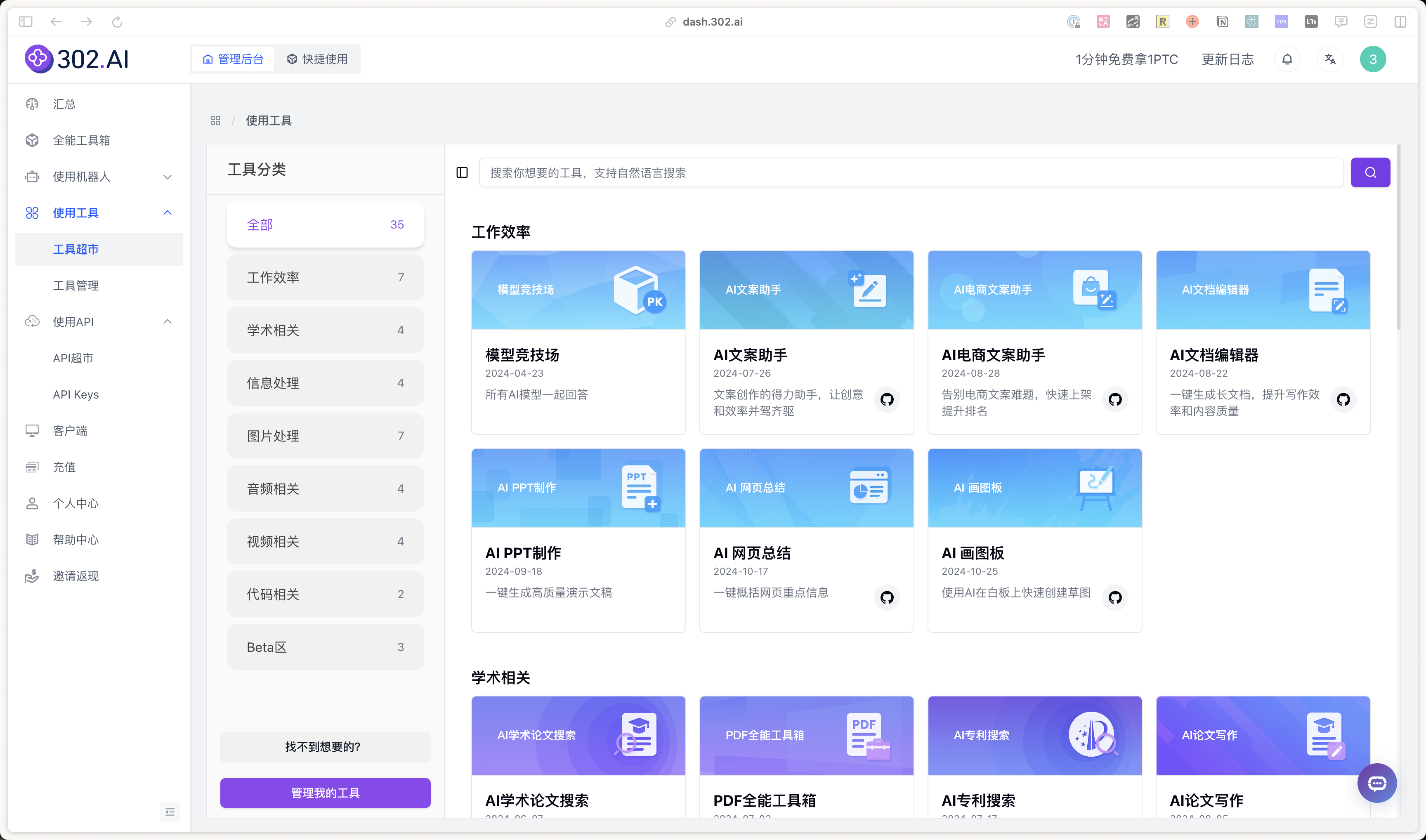Click the 找不到想要的? button
The height and width of the screenshot is (840, 1426).
point(325,747)
